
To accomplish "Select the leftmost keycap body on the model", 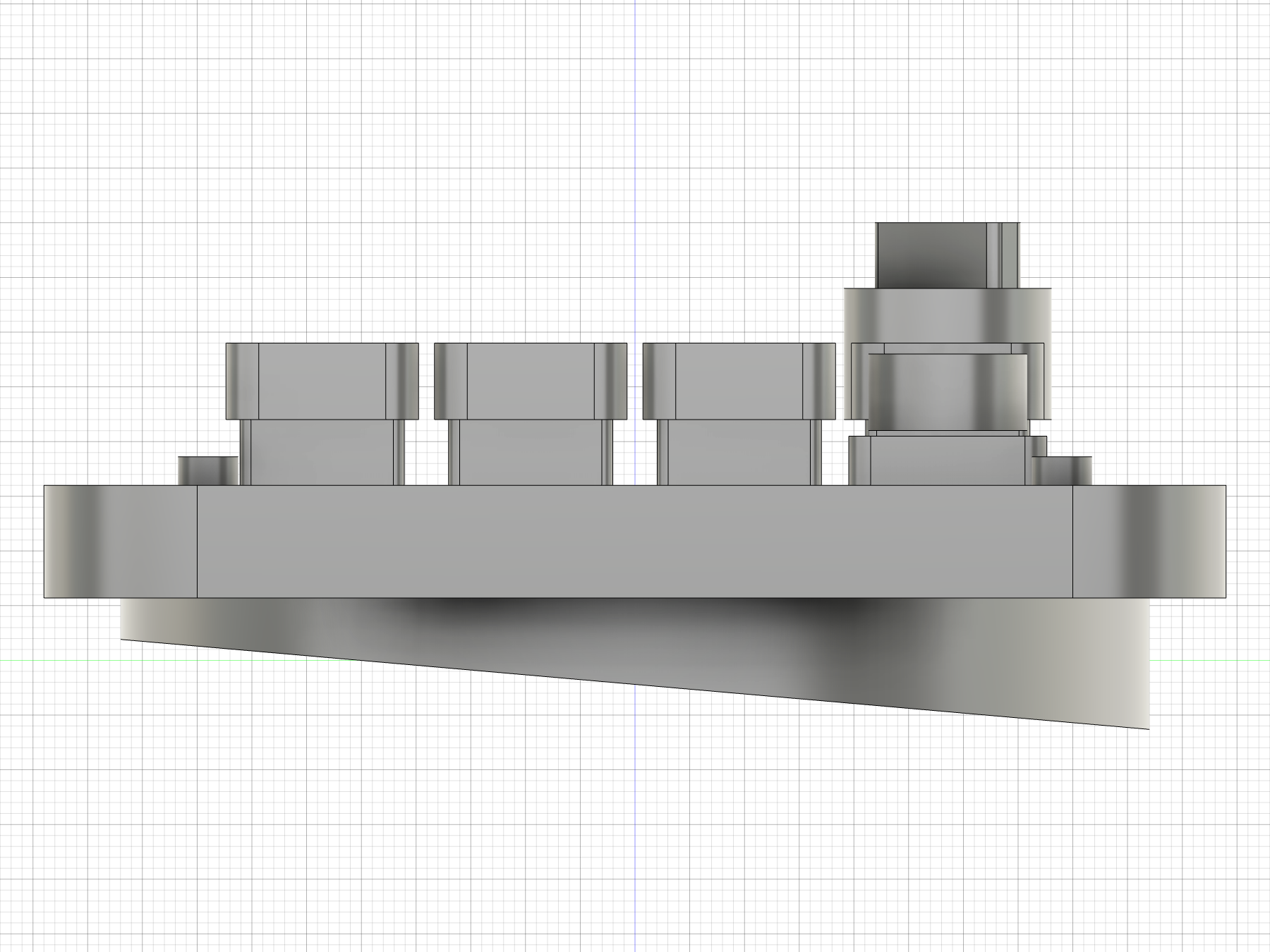I will (x=322, y=382).
